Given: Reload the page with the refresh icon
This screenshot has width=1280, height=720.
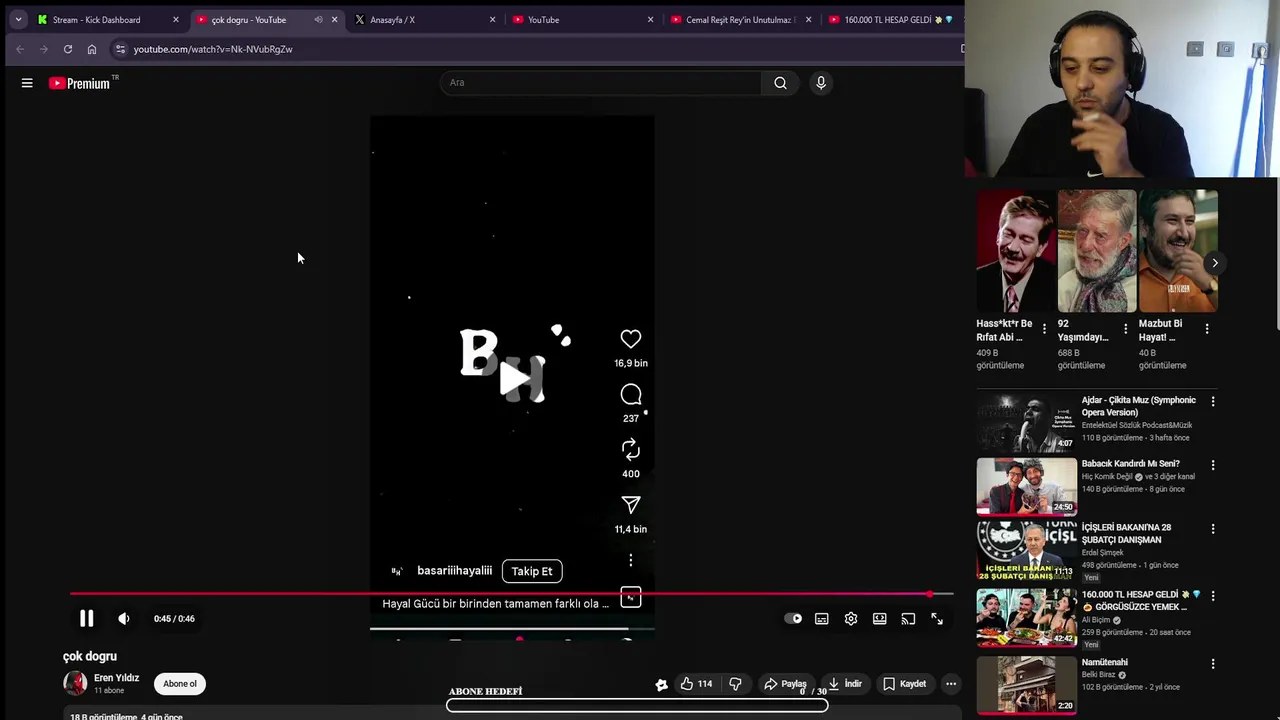Looking at the screenshot, I should 68,49.
